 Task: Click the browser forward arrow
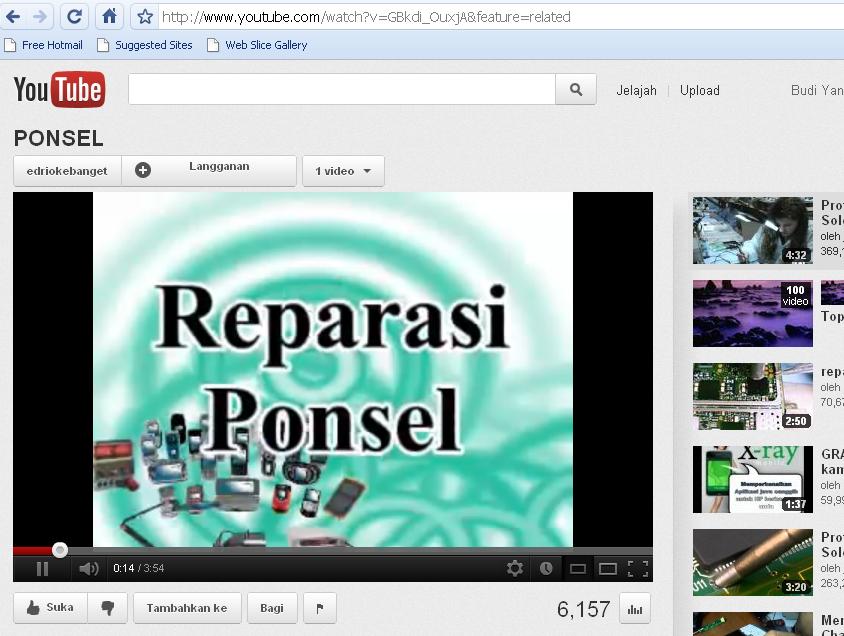point(39,17)
